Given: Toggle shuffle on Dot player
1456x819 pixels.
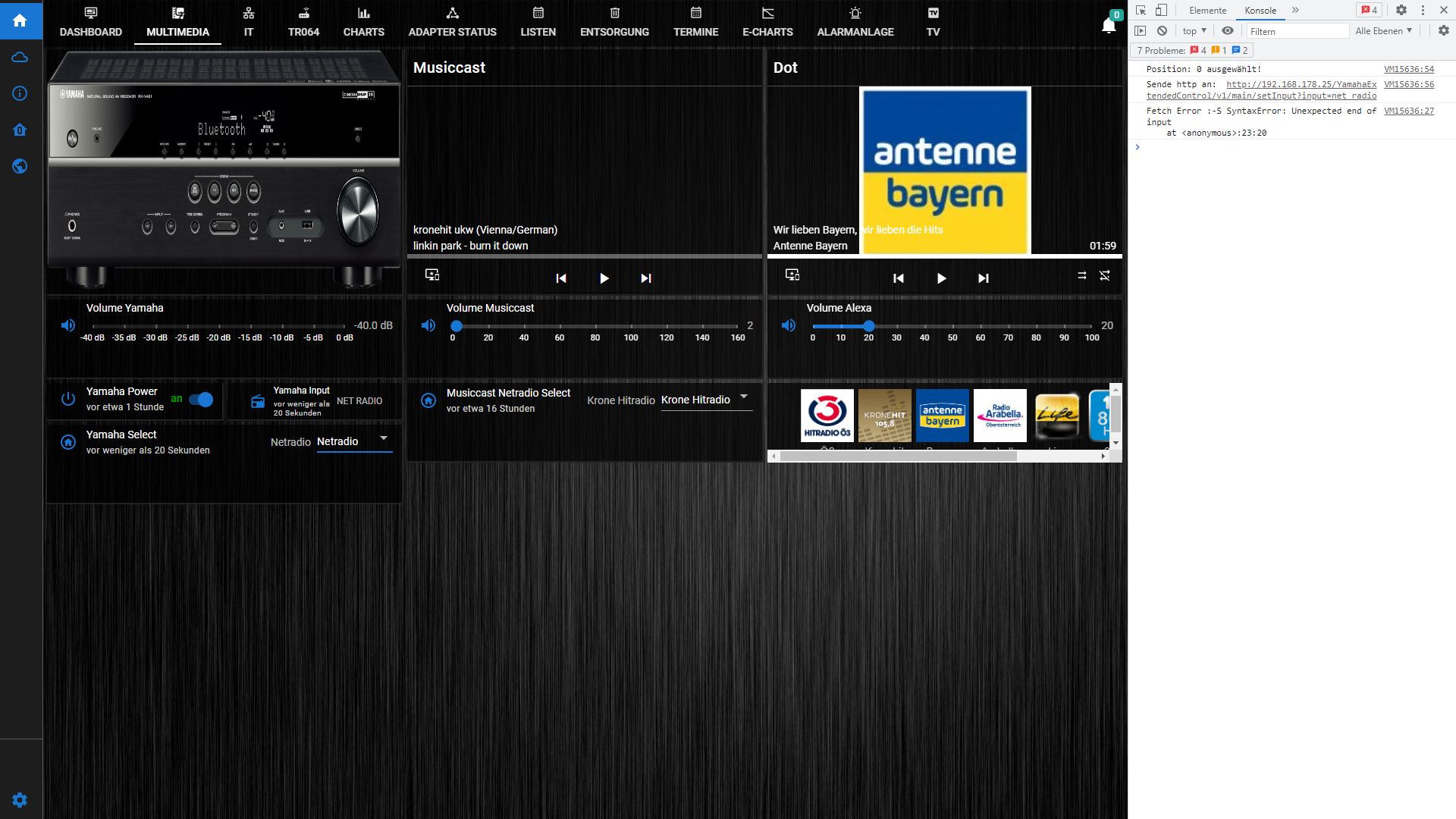Looking at the screenshot, I should [1105, 275].
